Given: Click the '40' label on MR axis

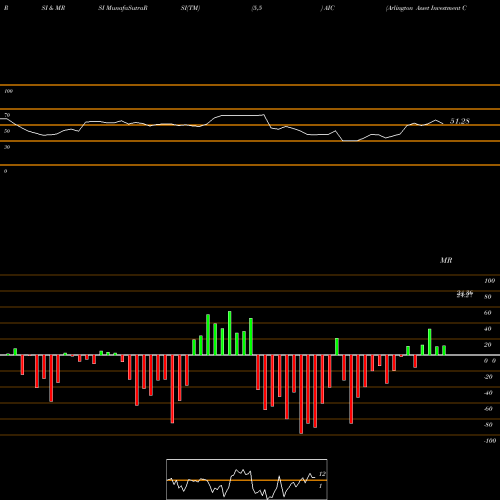Looking at the screenshot, I should click(488, 329).
